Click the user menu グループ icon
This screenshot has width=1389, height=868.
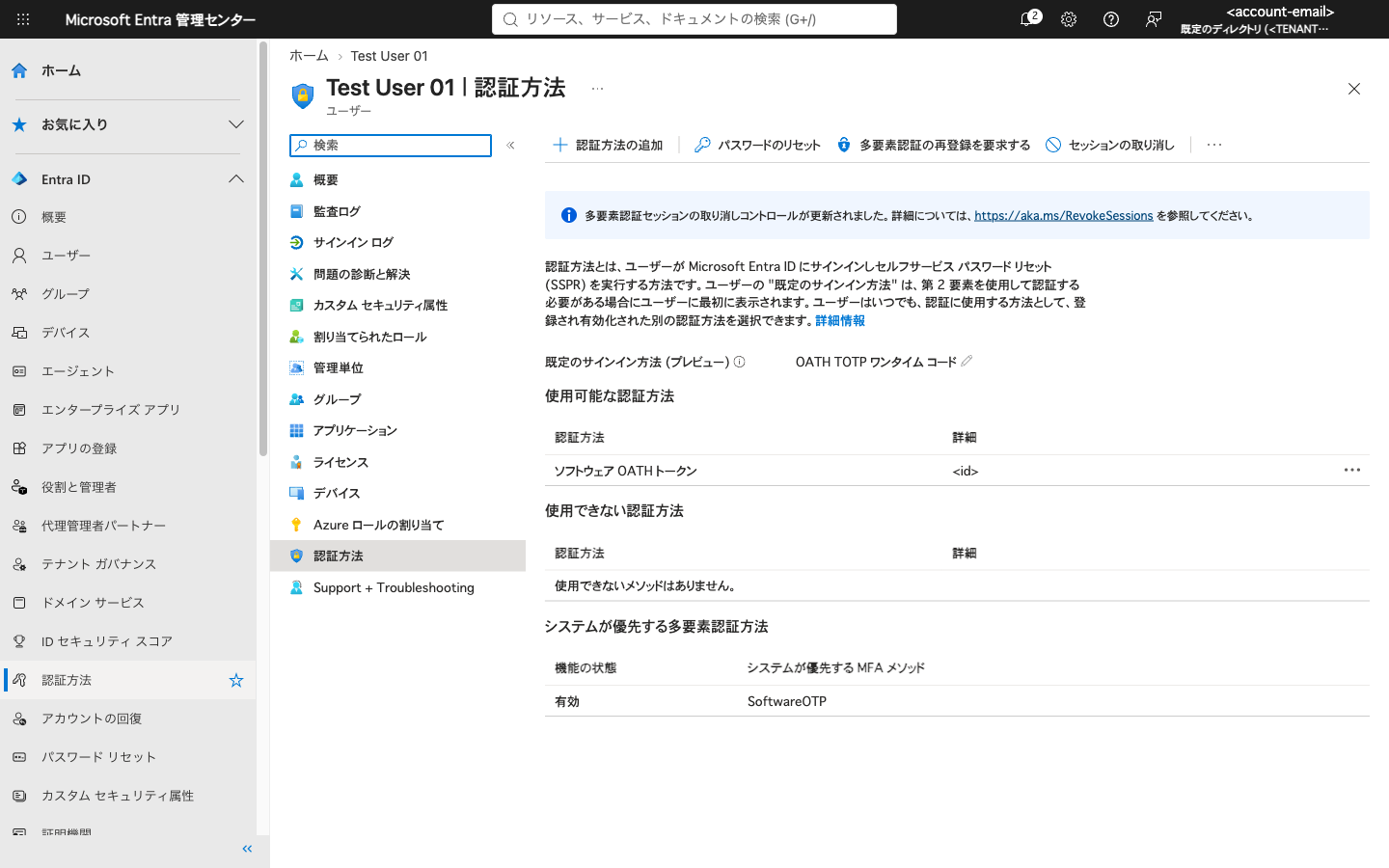click(296, 399)
